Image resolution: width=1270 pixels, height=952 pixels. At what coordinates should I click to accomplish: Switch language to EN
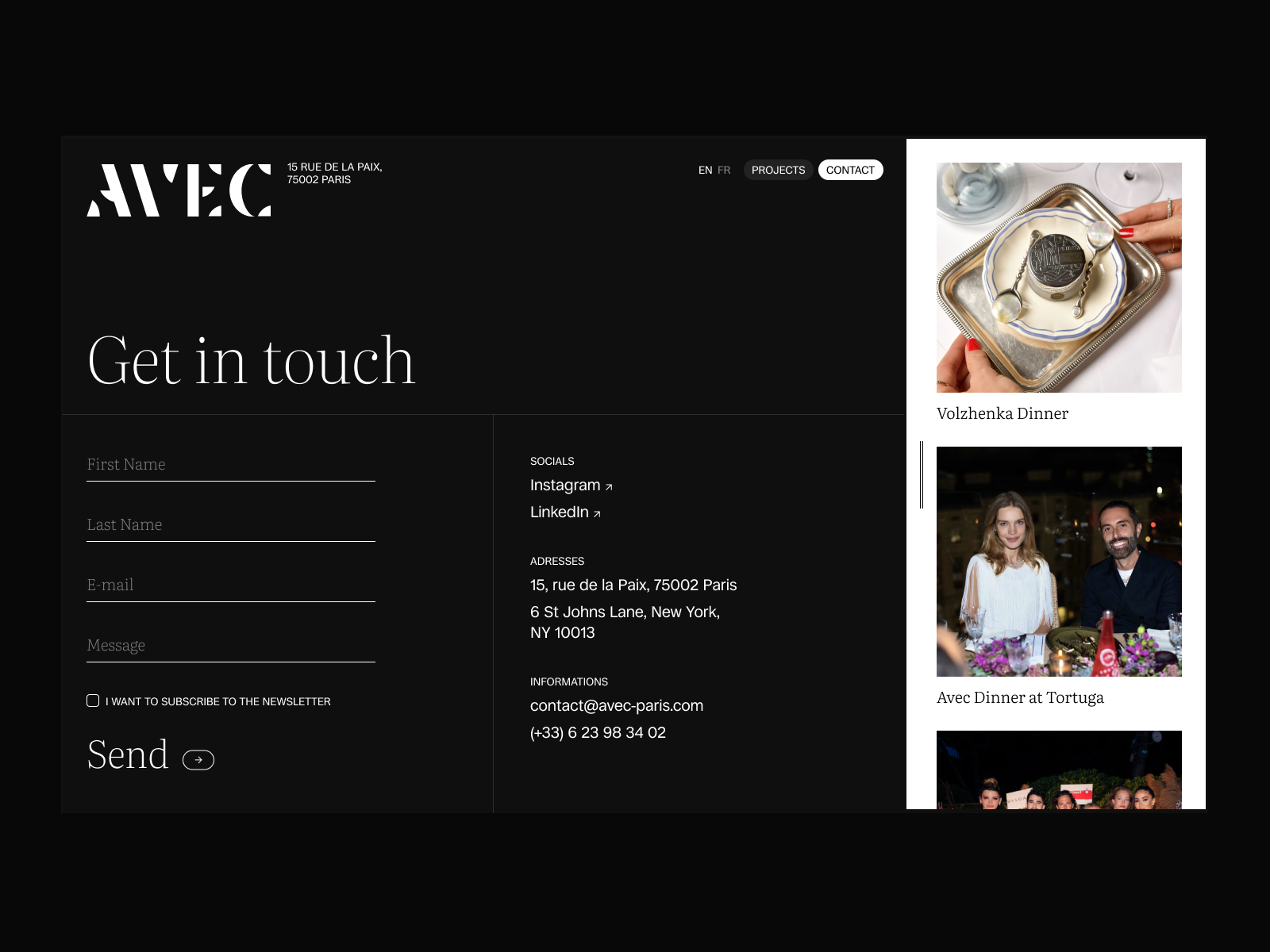click(x=705, y=171)
